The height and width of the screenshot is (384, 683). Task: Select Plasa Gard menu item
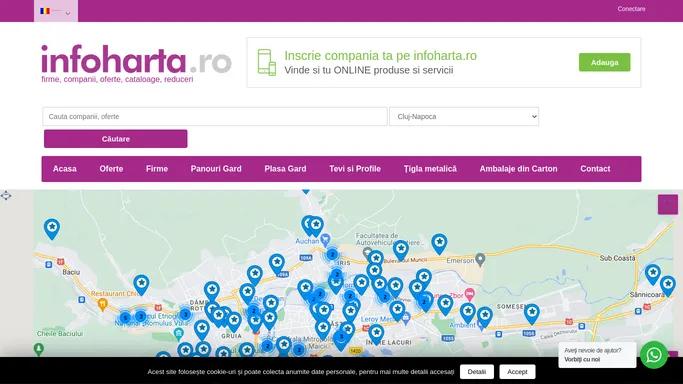[285, 169]
